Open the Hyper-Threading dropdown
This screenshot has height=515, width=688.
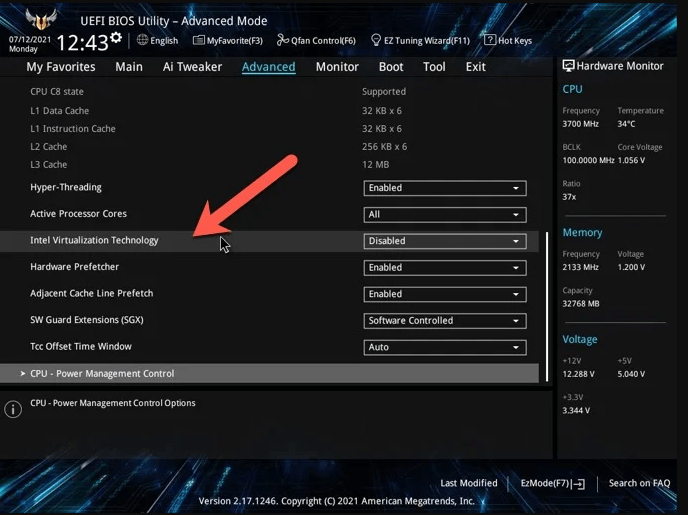(445, 188)
